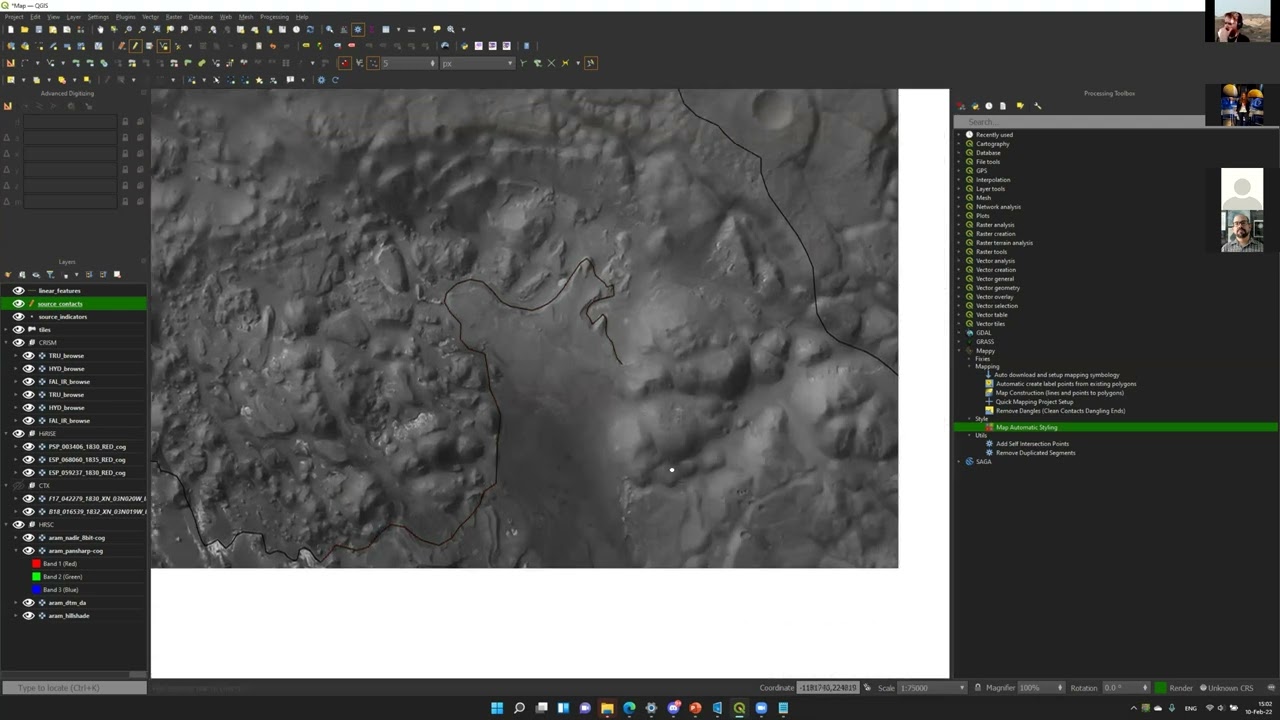Click the Save Project icon
The image size is (1280, 720).
point(38,30)
